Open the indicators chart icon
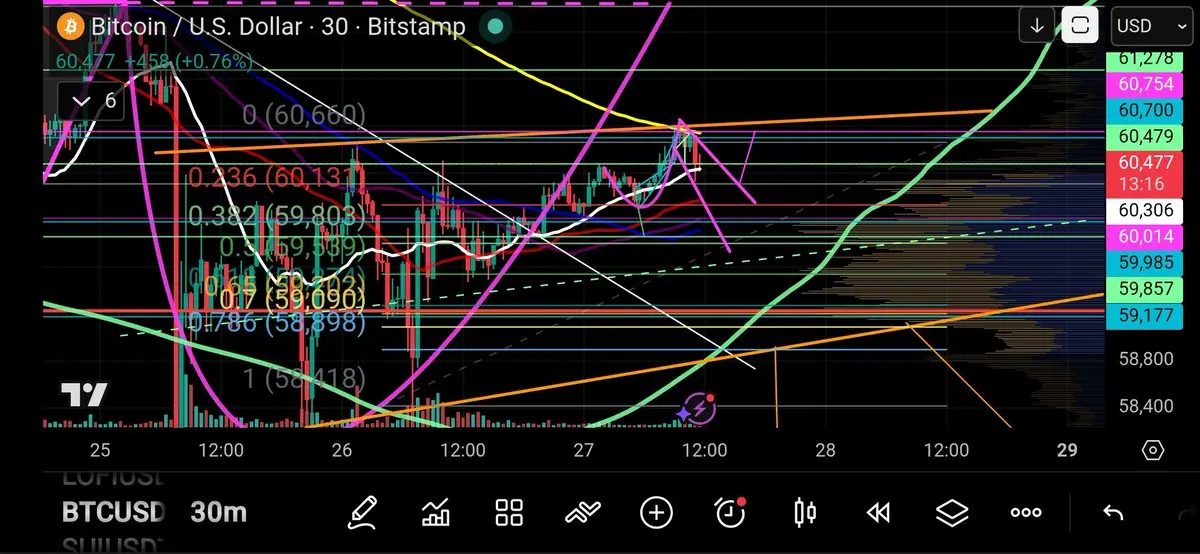 coord(436,513)
